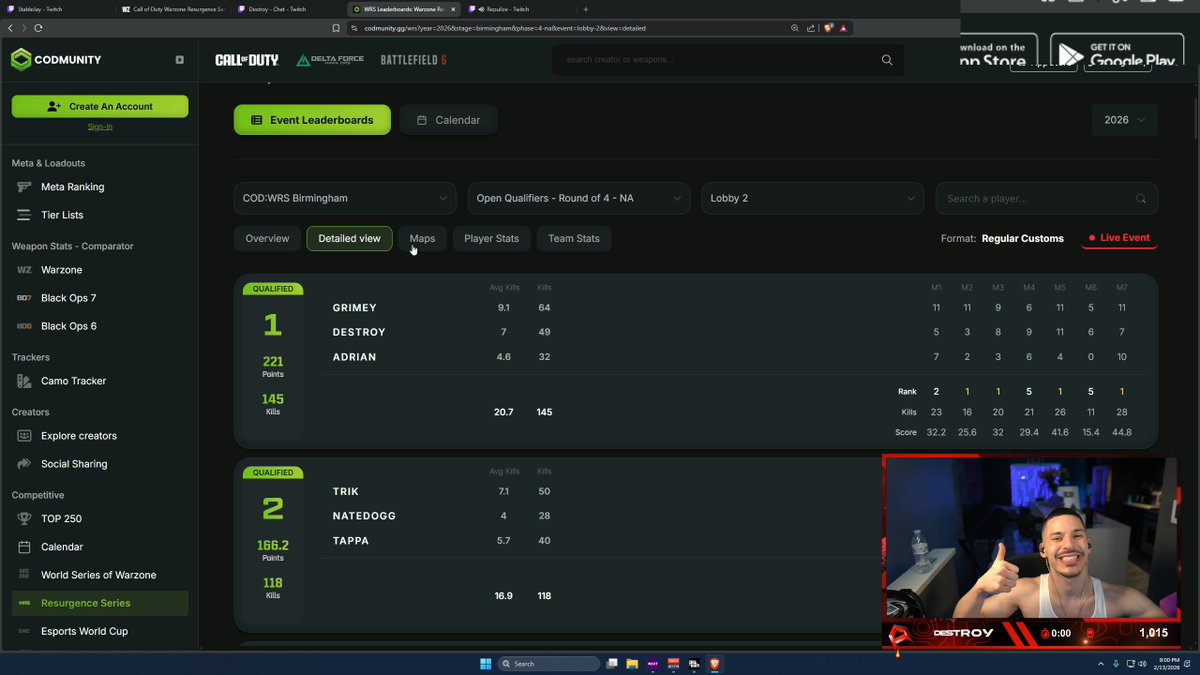
Task: Click the Codmunity logo
Action: tap(56, 60)
